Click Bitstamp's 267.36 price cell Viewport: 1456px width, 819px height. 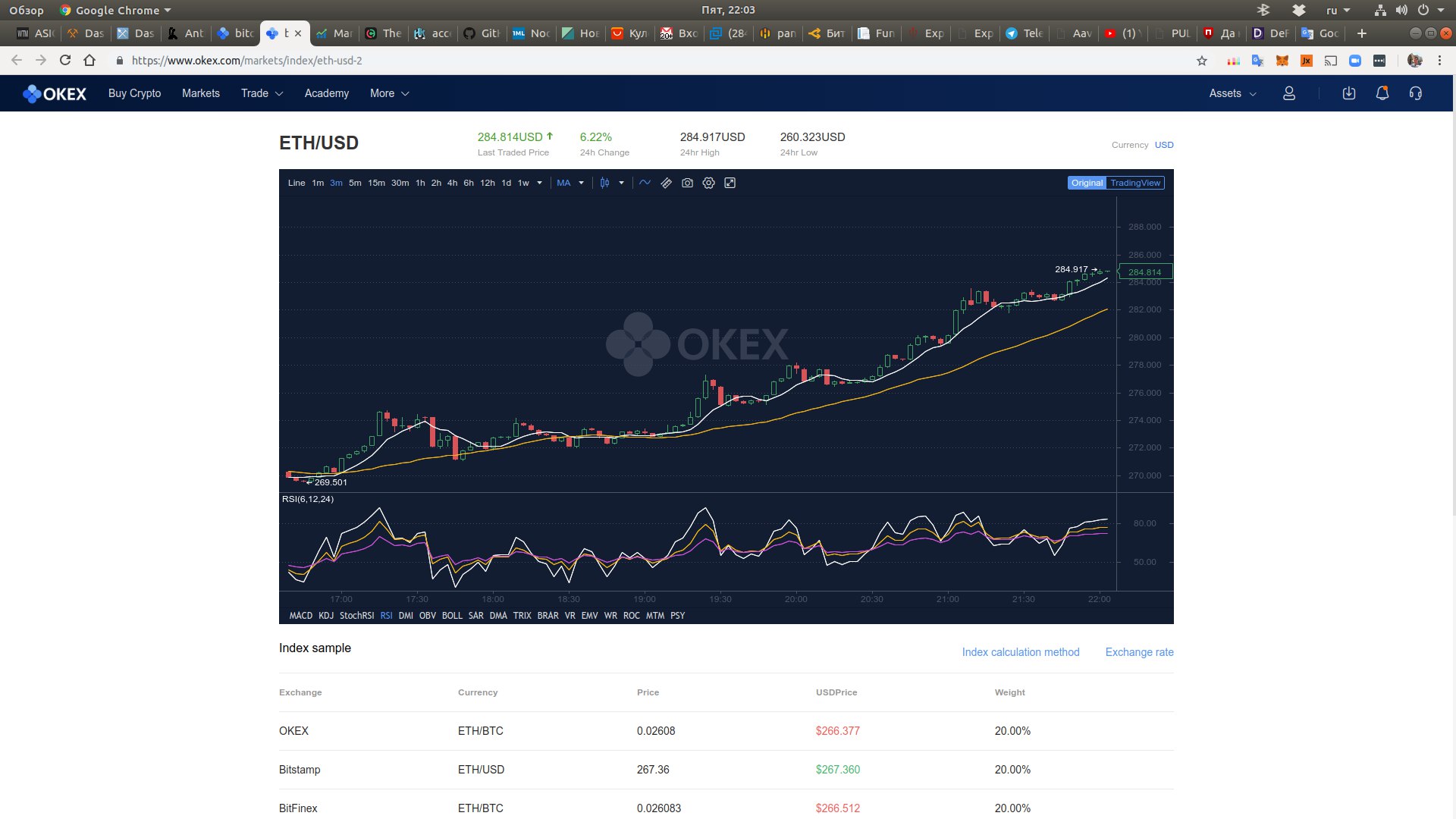click(x=653, y=770)
